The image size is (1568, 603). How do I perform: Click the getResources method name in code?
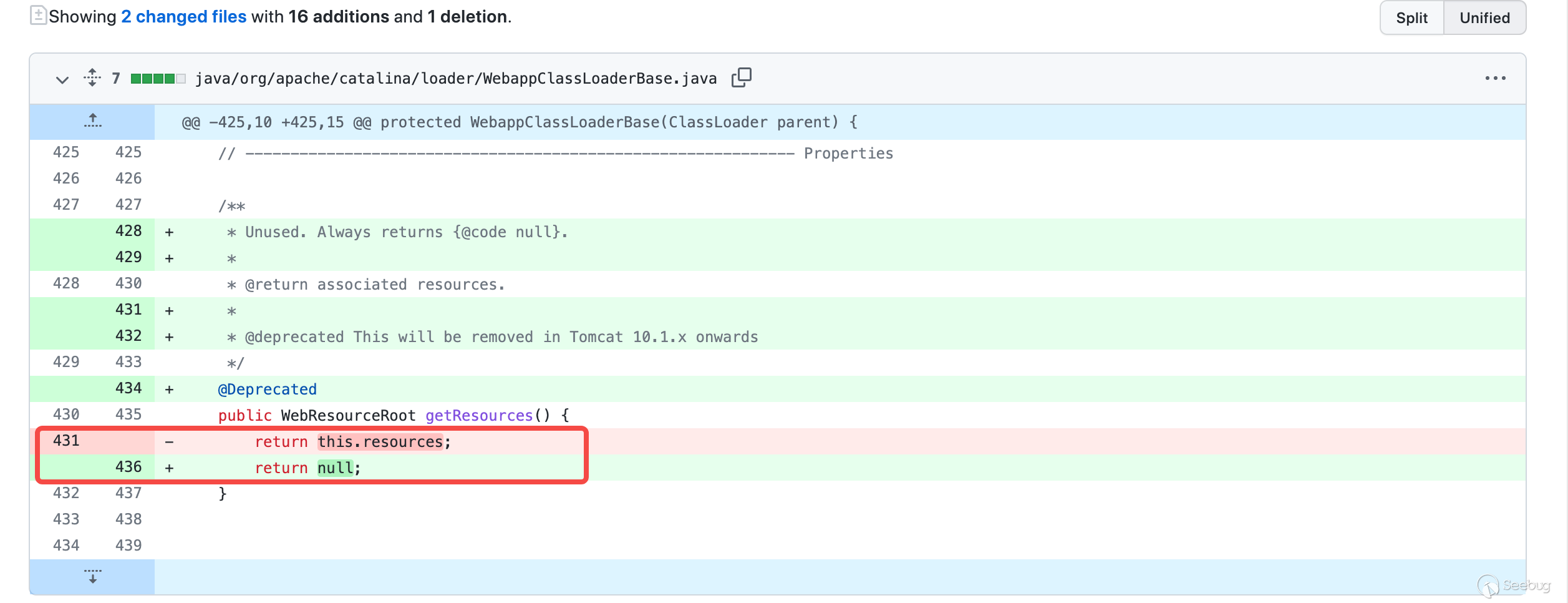(478, 416)
